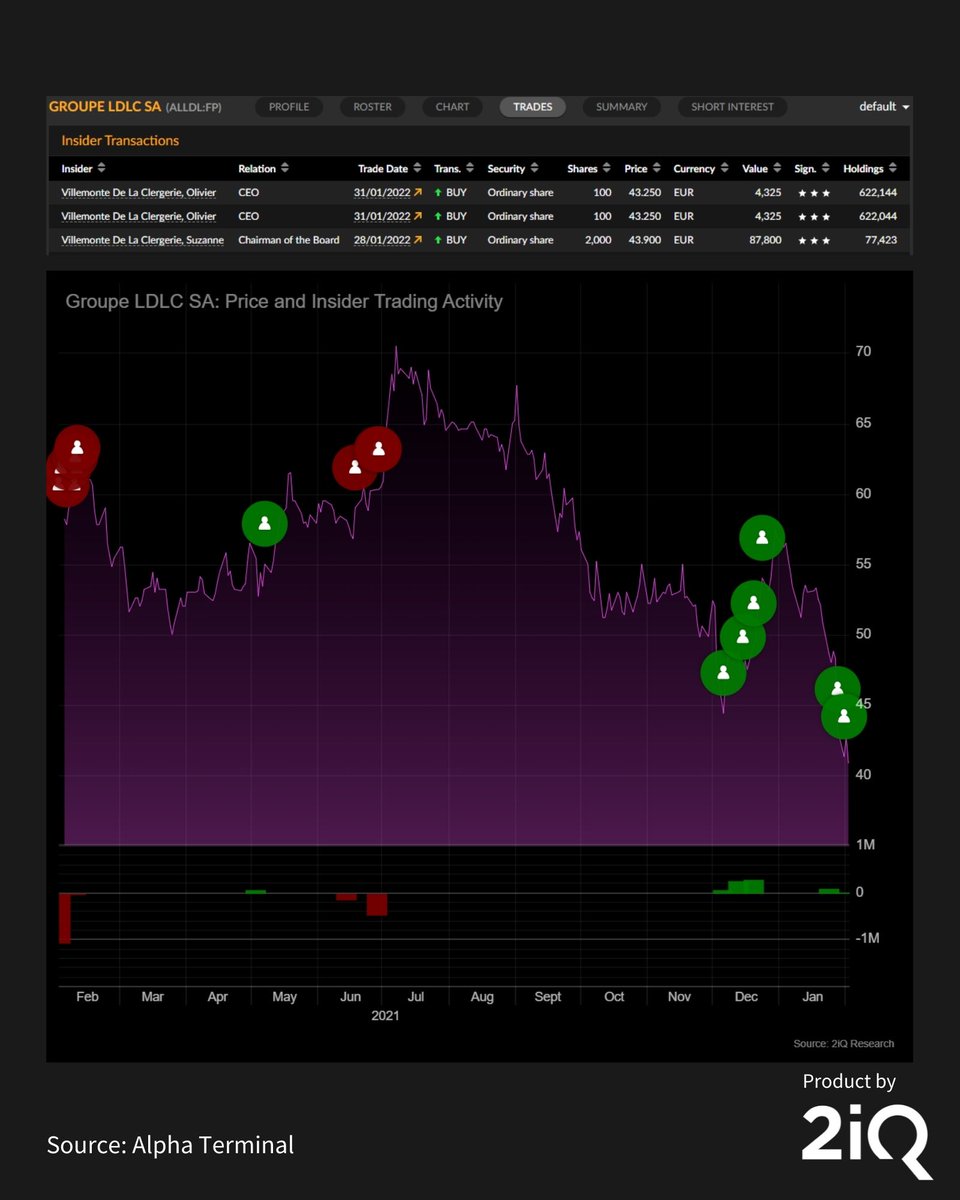
Task: Click the 43.900 price cell
Action: (x=645, y=240)
